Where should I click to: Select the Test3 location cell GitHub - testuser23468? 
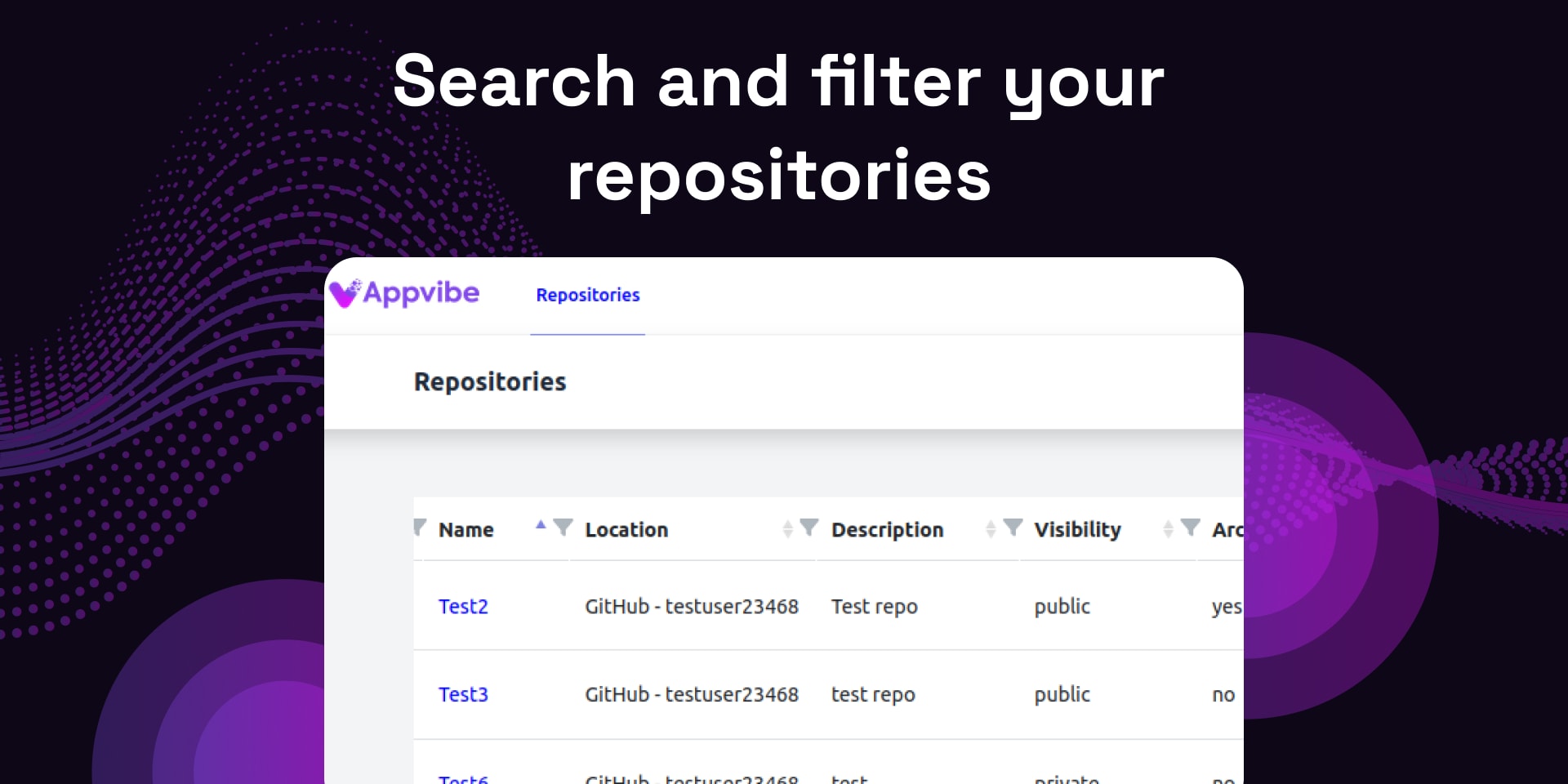[x=692, y=695]
